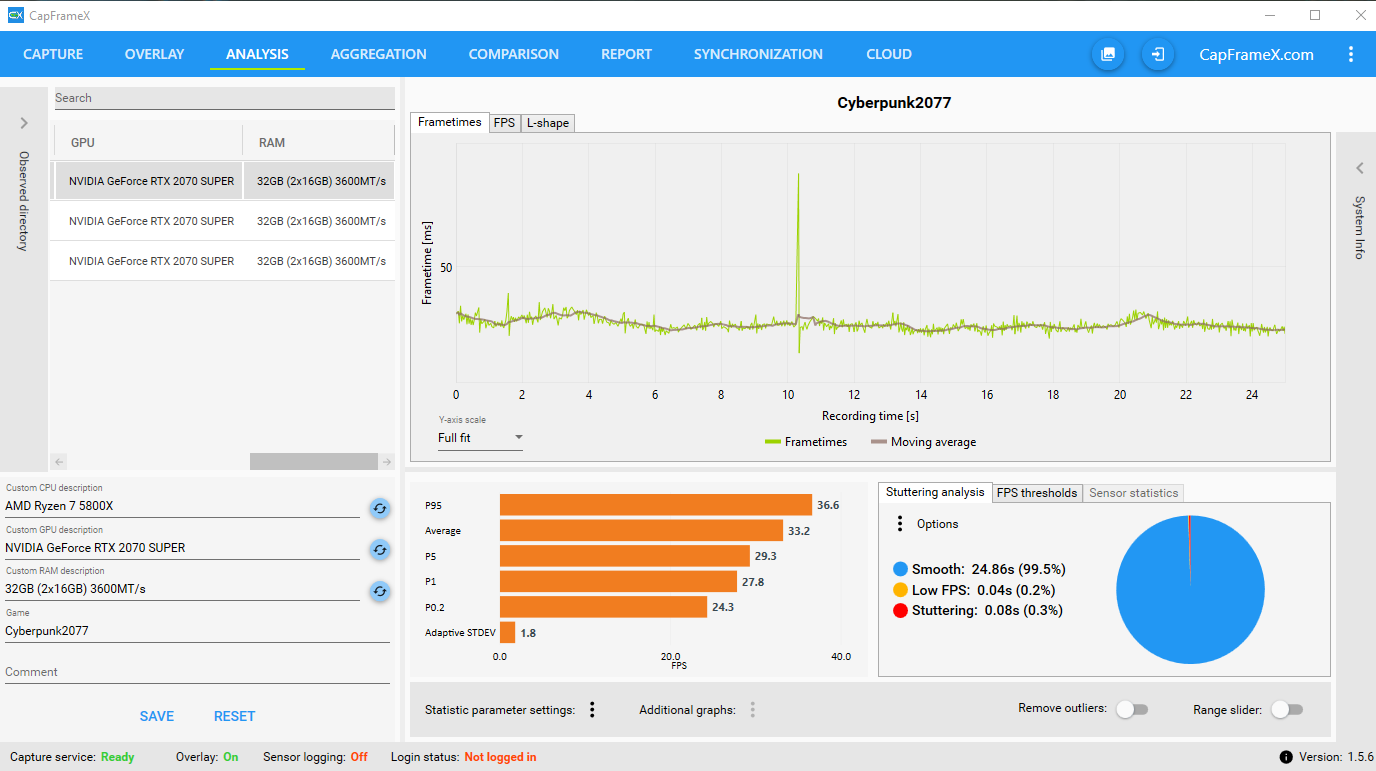The height and width of the screenshot is (771, 1376).
Task: Open the COMPARISON page
Action: tap(513, 54)
